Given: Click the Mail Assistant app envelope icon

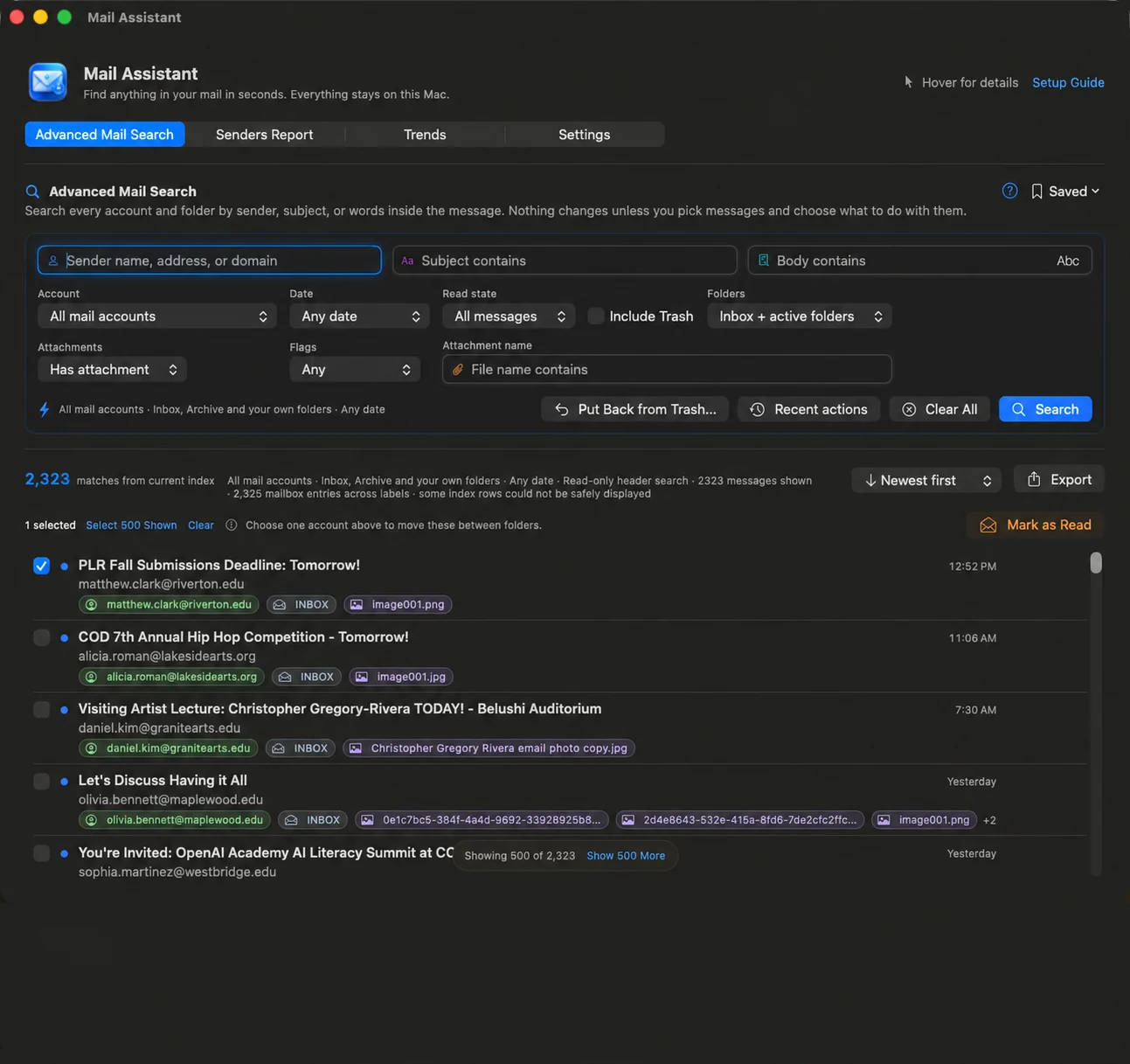Looking at the screenshot, I should coord(47,82).
